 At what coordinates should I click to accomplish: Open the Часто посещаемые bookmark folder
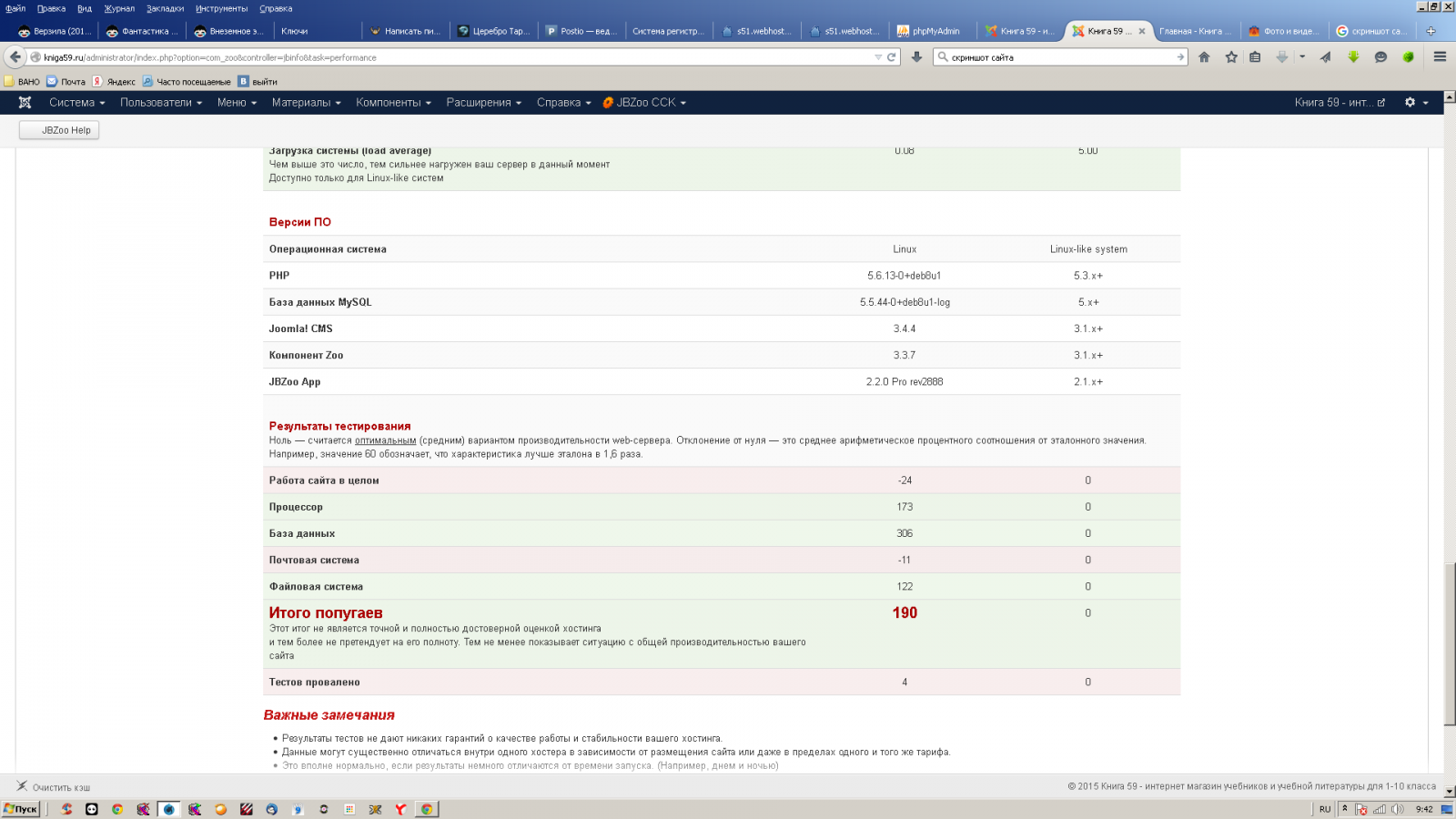point(187,82)
